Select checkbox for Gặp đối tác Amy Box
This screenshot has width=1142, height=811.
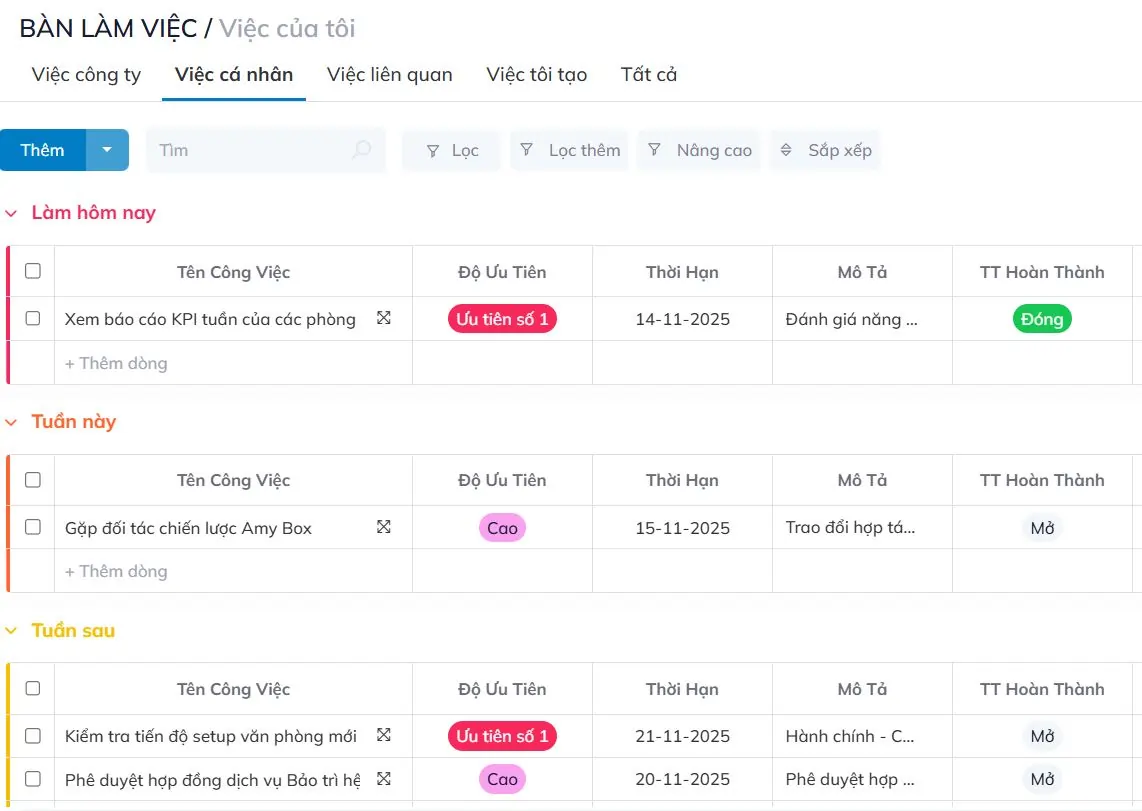[x=31, y=527]
